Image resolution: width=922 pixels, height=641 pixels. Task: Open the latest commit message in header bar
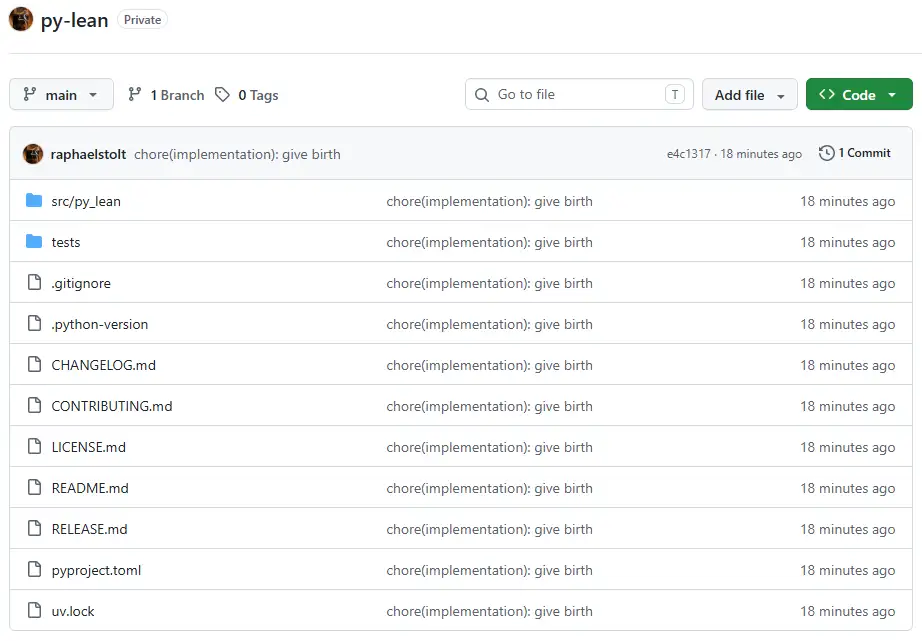[x=237, y=154]
